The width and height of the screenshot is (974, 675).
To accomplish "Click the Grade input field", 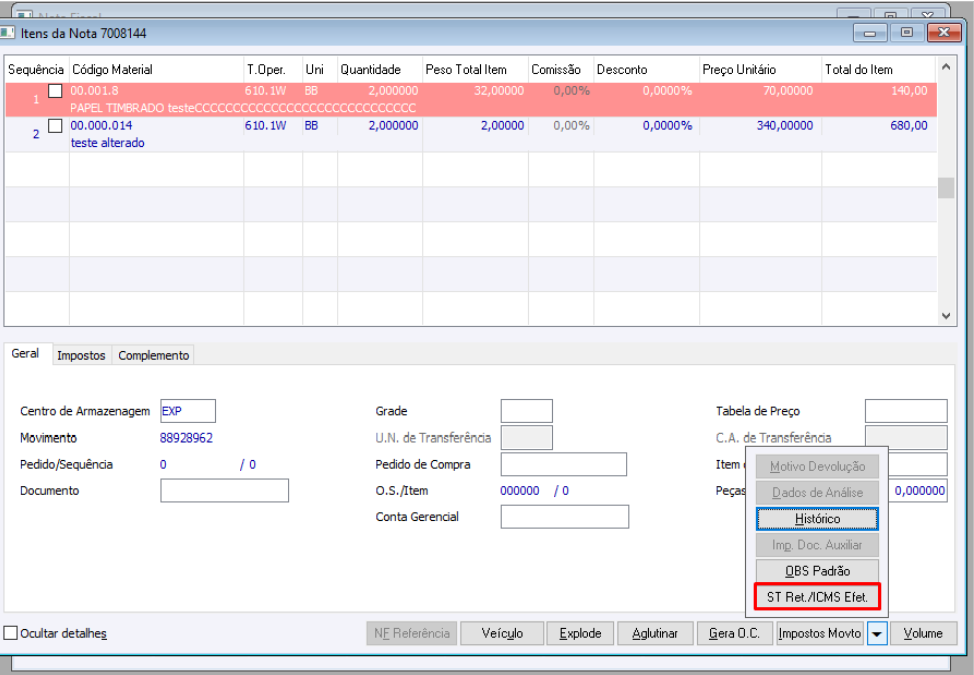I will 526,411.
